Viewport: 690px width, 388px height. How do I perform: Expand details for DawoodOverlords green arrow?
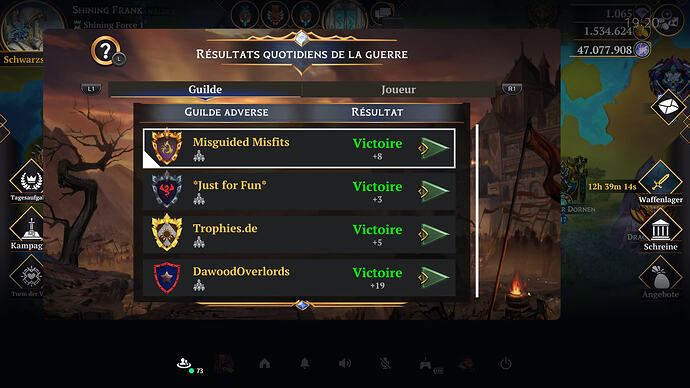(434, 278)
